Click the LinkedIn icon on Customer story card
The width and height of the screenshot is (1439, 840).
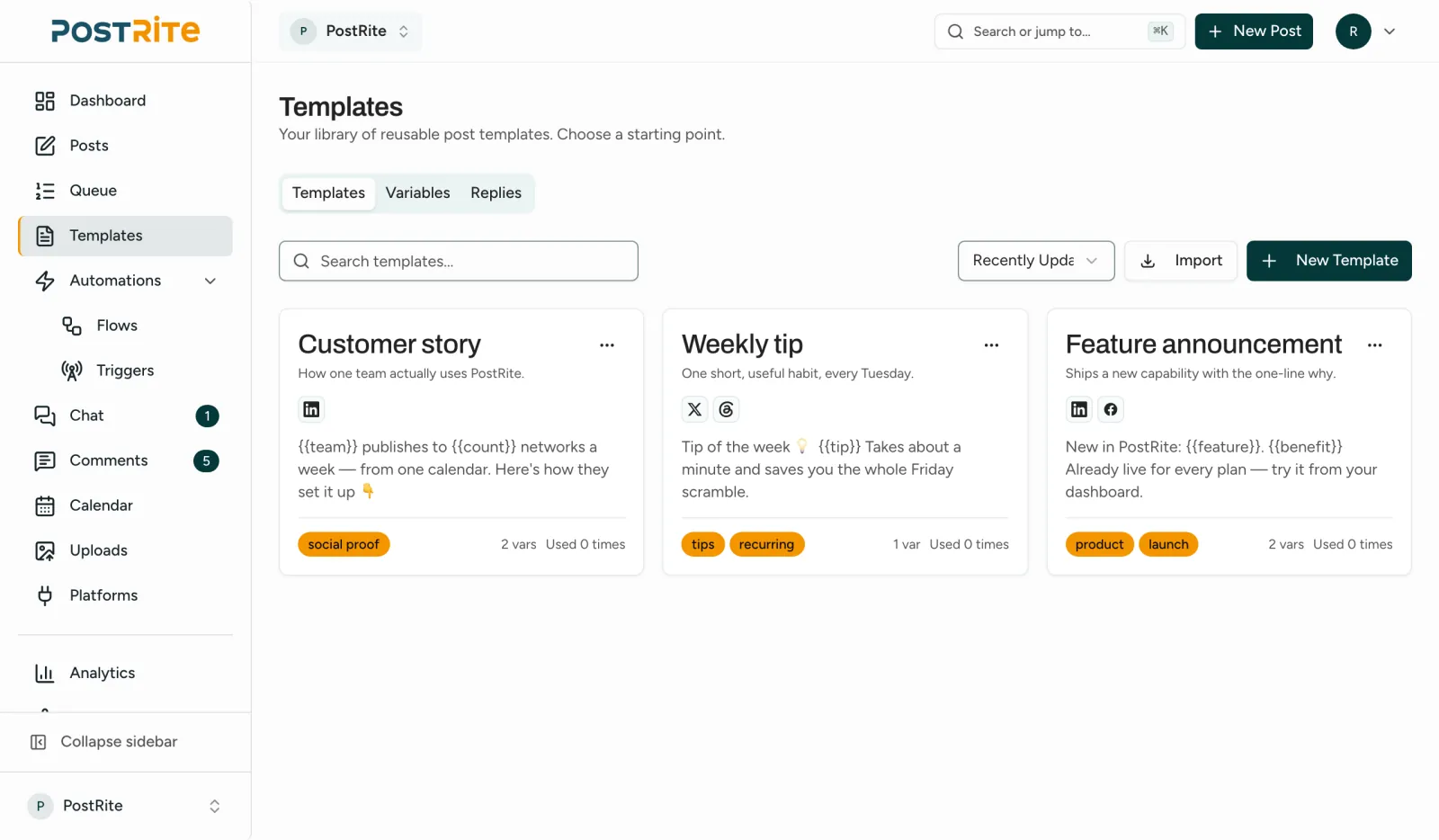click(311, 409)
